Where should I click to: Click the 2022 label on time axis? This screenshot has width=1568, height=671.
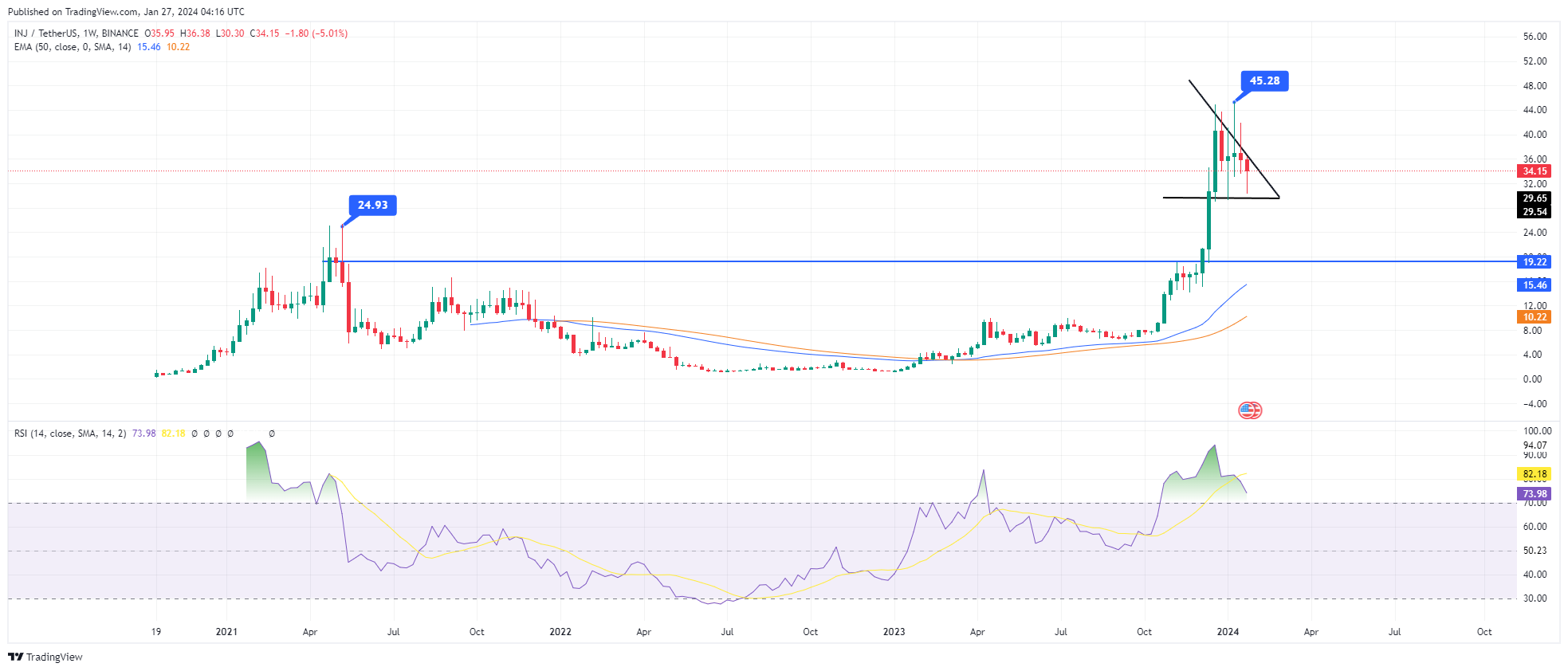pos(560,632)
